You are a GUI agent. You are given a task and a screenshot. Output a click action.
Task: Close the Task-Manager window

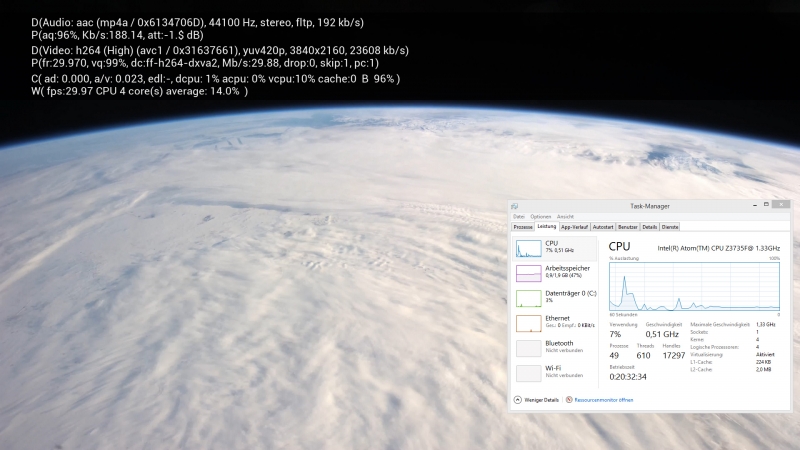[x=781, y=205]
